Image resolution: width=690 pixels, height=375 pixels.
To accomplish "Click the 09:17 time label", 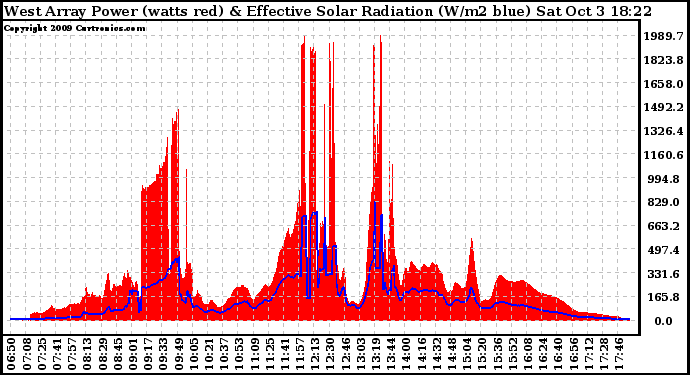I will pyautogui.click(x=148, y=353).
